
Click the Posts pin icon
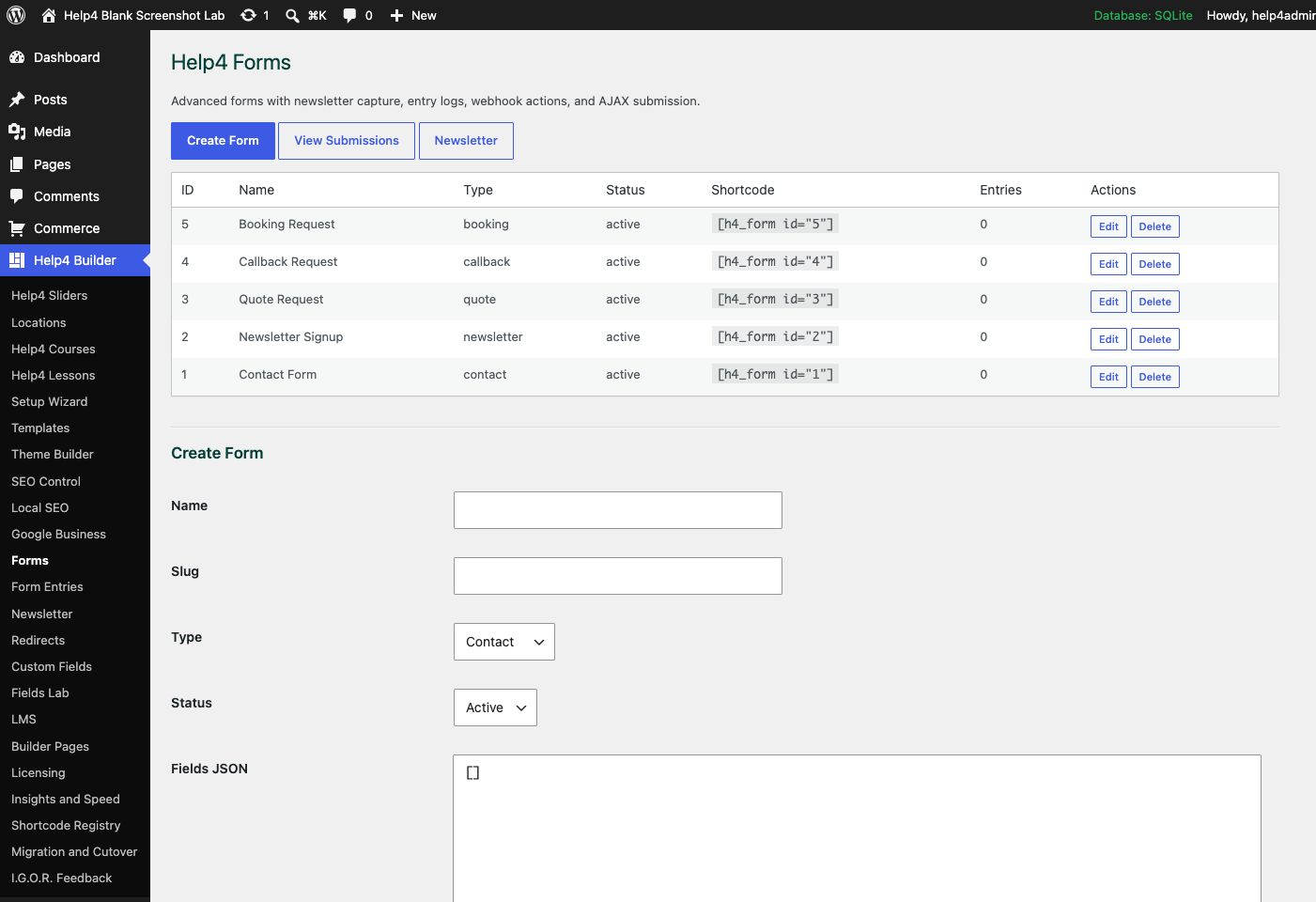(x=17, y=100)
